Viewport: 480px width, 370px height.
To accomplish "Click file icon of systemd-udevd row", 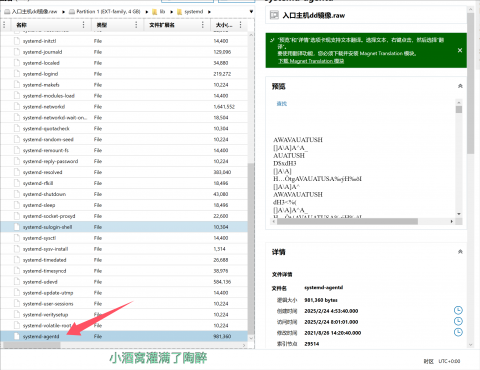I will (x=17, y=282).
